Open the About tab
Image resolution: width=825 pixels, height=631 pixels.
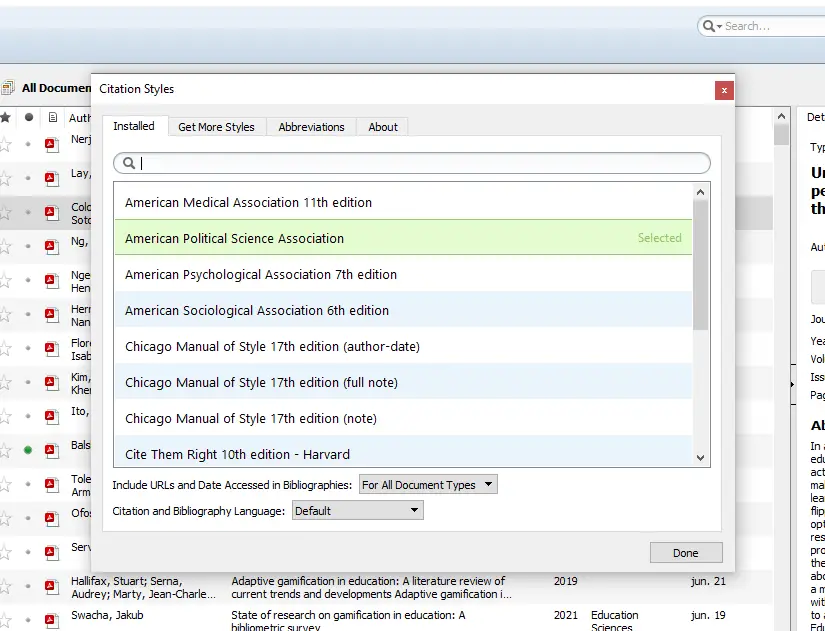(383, 127)
